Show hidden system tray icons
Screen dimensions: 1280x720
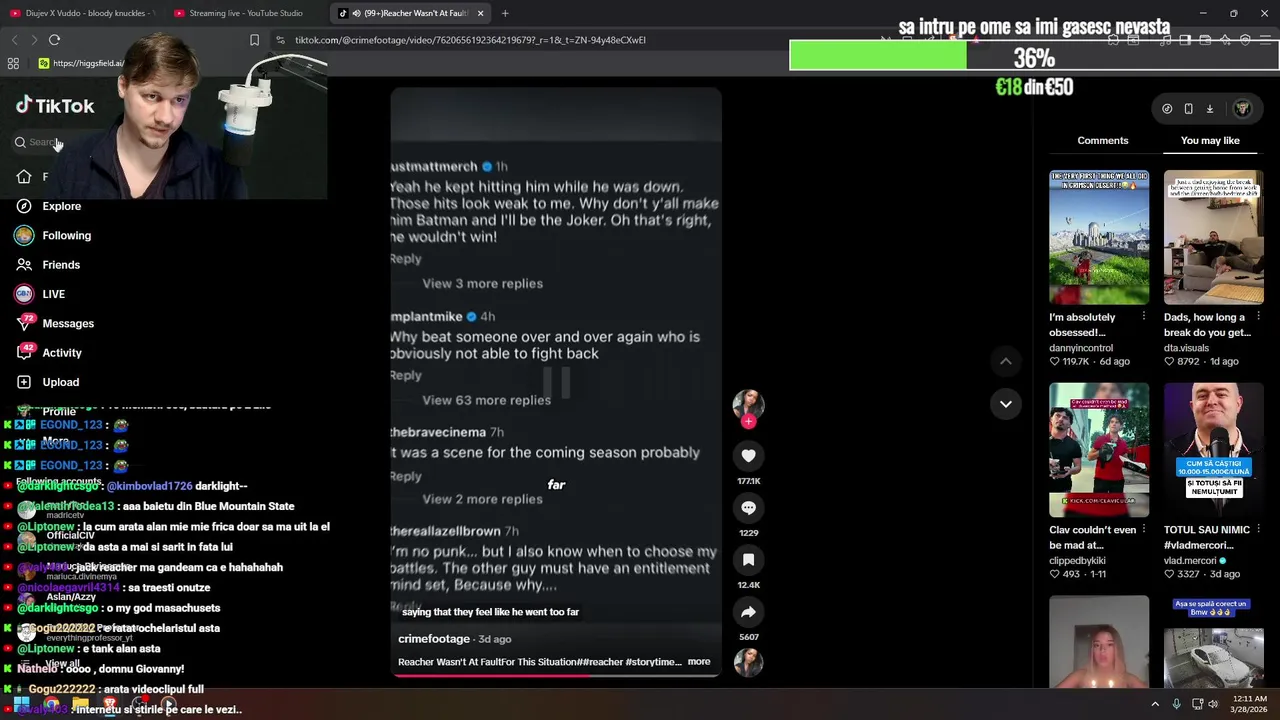(x=1155, y=704)
